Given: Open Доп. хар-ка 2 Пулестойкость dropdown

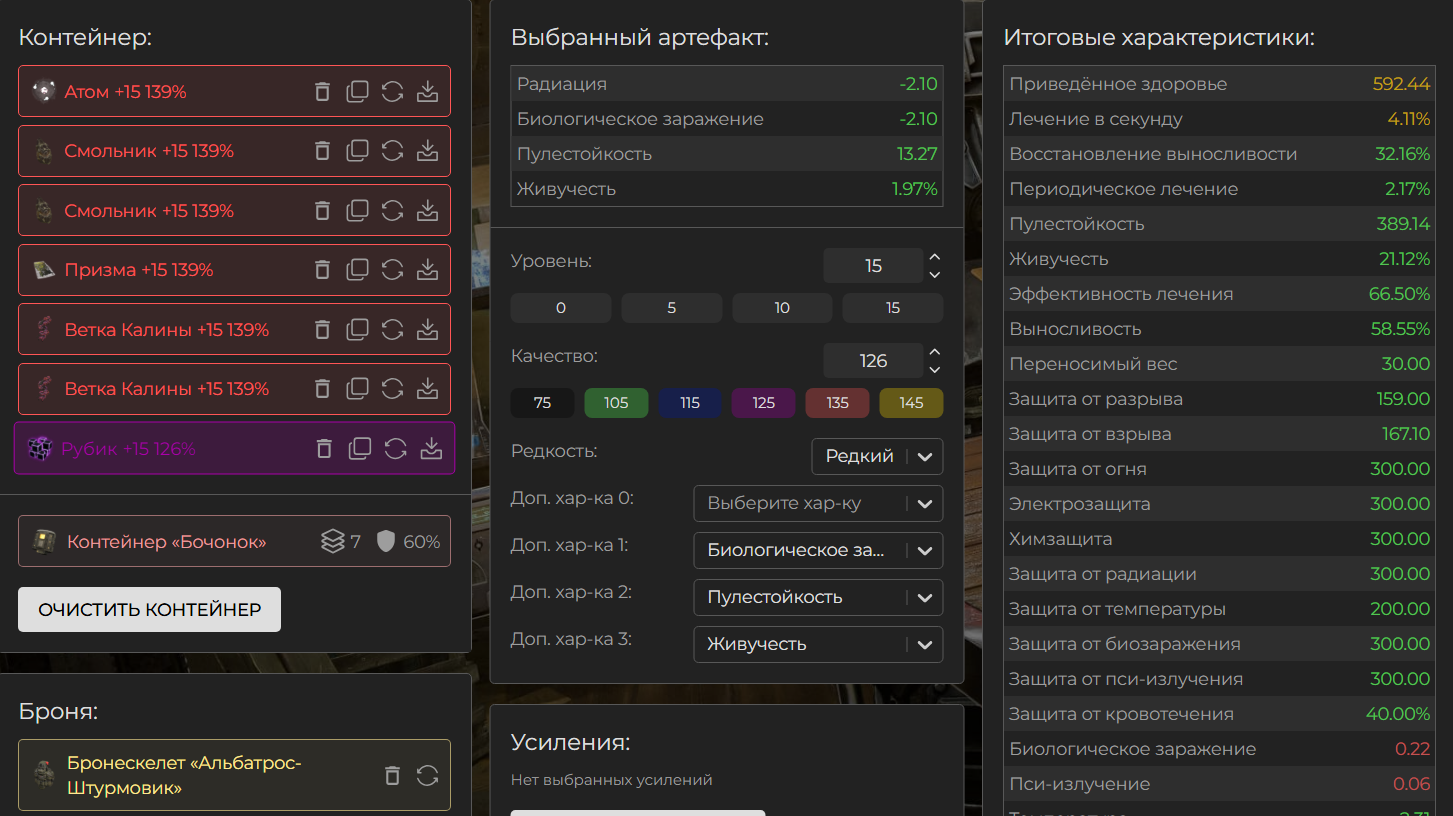Looking at the screenshot, I should click(x=818, y=597).
